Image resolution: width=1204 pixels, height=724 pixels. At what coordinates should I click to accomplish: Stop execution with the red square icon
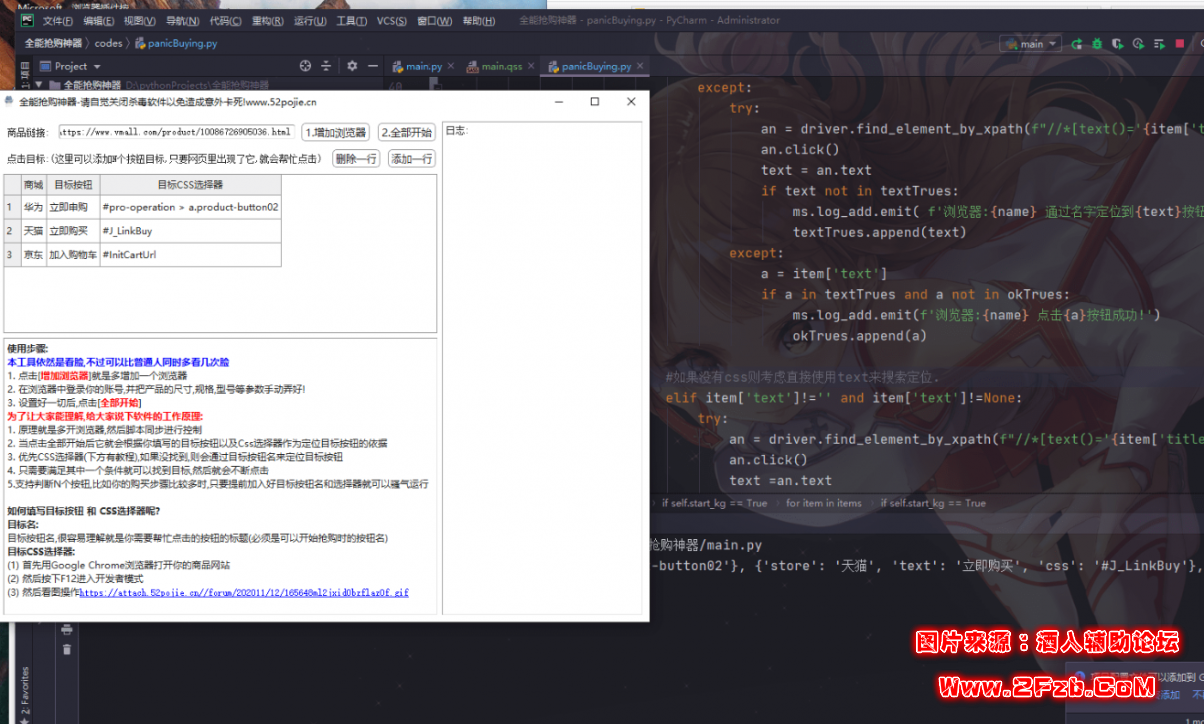[1180, 44]
